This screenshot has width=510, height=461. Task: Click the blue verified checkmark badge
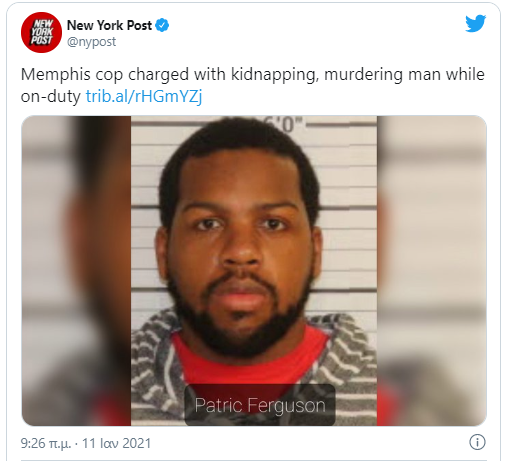coord(162,25)
